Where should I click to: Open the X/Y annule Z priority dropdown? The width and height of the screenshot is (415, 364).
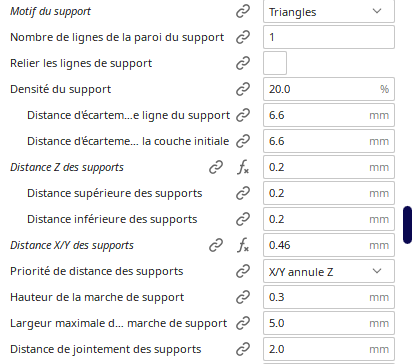(x=329, y=271)
